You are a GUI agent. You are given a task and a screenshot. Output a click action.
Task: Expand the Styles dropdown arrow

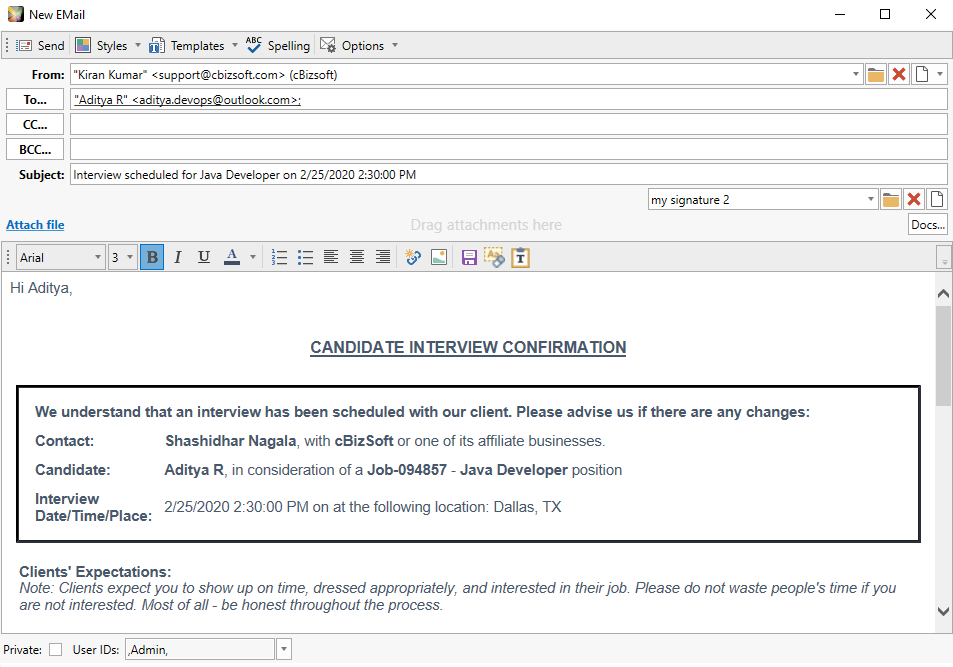click(x=138, y=46)
